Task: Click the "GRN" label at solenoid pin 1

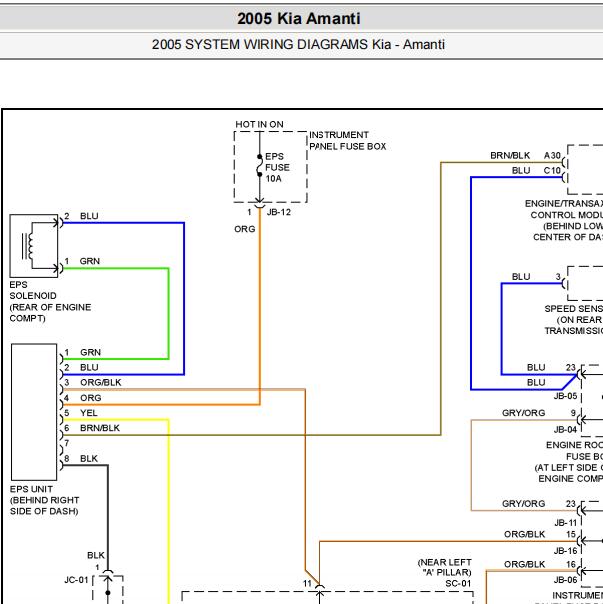Action: coord(89,261)
